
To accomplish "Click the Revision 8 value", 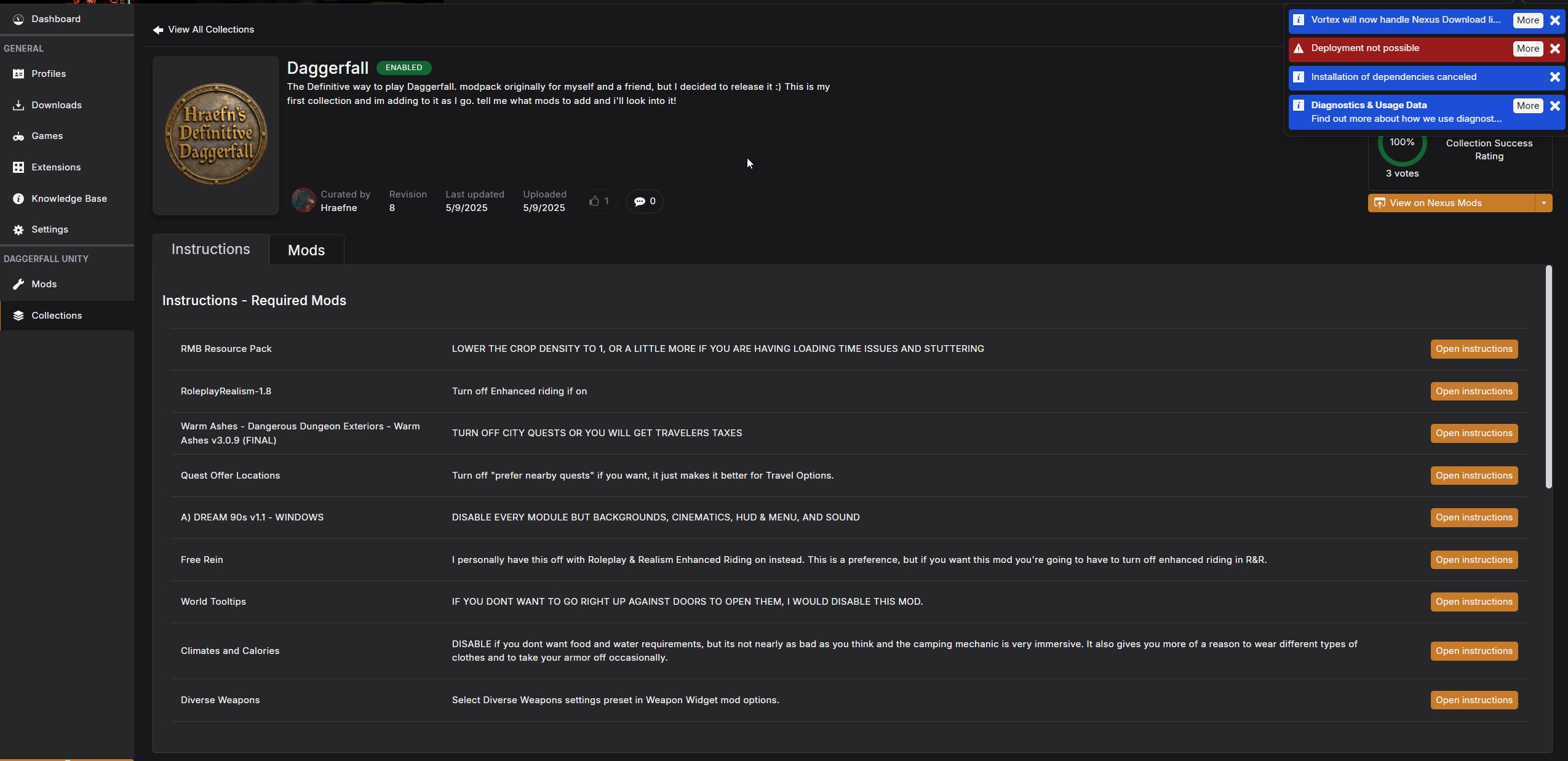I will [x=392, y=208].
